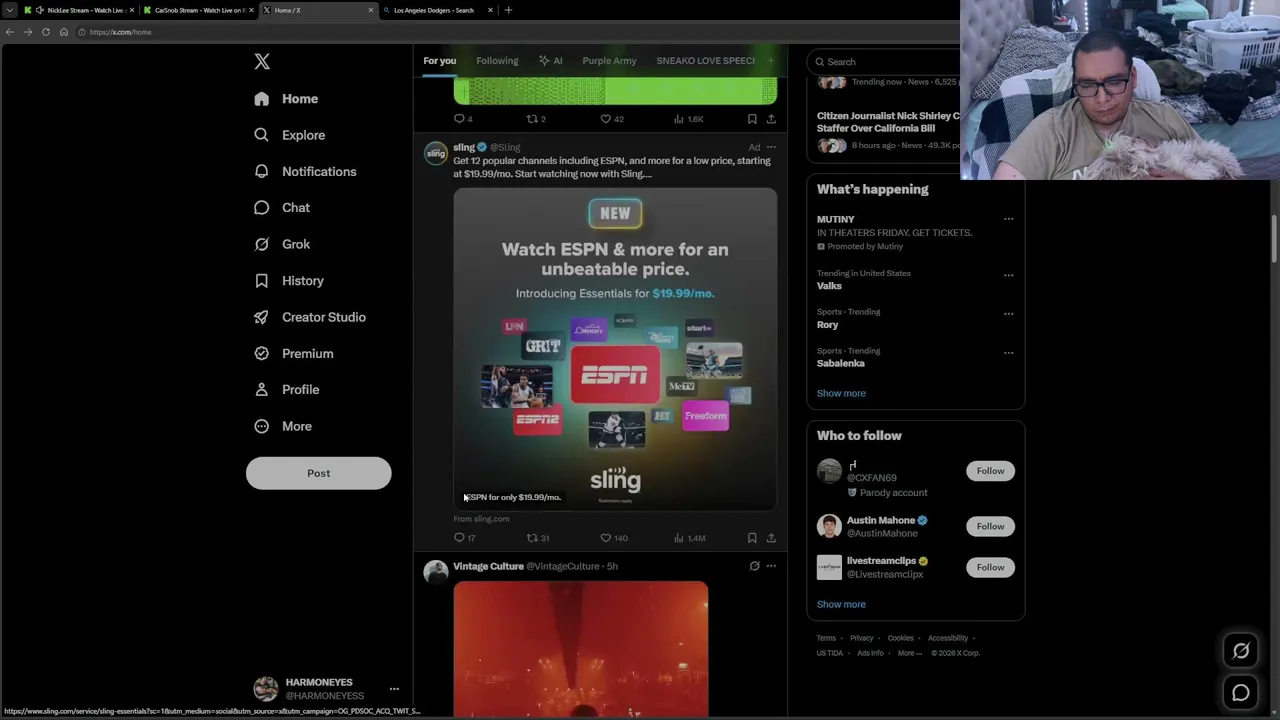This screenshot has height=720, width=1280.
Task: Open the floating Grok button at bottom right
Action: [1241, 651]
